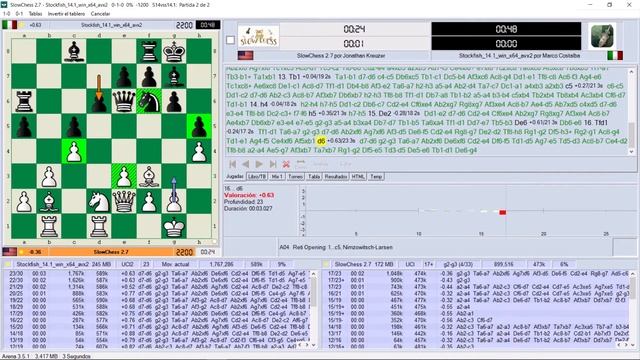Image resolution: width=640 pixels, height=360 pixels.
Task: Click the black pawn on d6
Action: coord(99,101)
